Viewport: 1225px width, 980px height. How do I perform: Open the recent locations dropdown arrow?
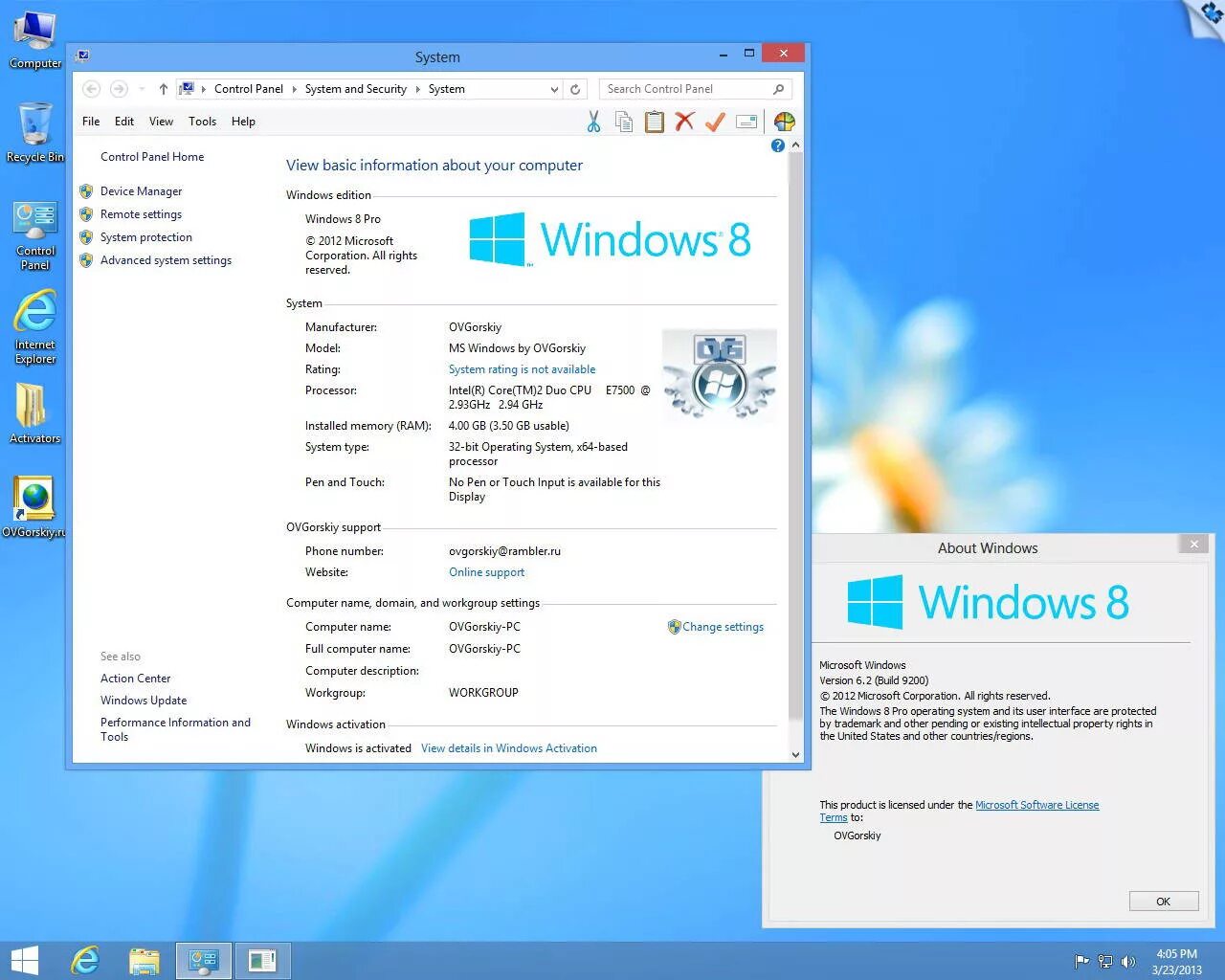click(x=142, y=89)
